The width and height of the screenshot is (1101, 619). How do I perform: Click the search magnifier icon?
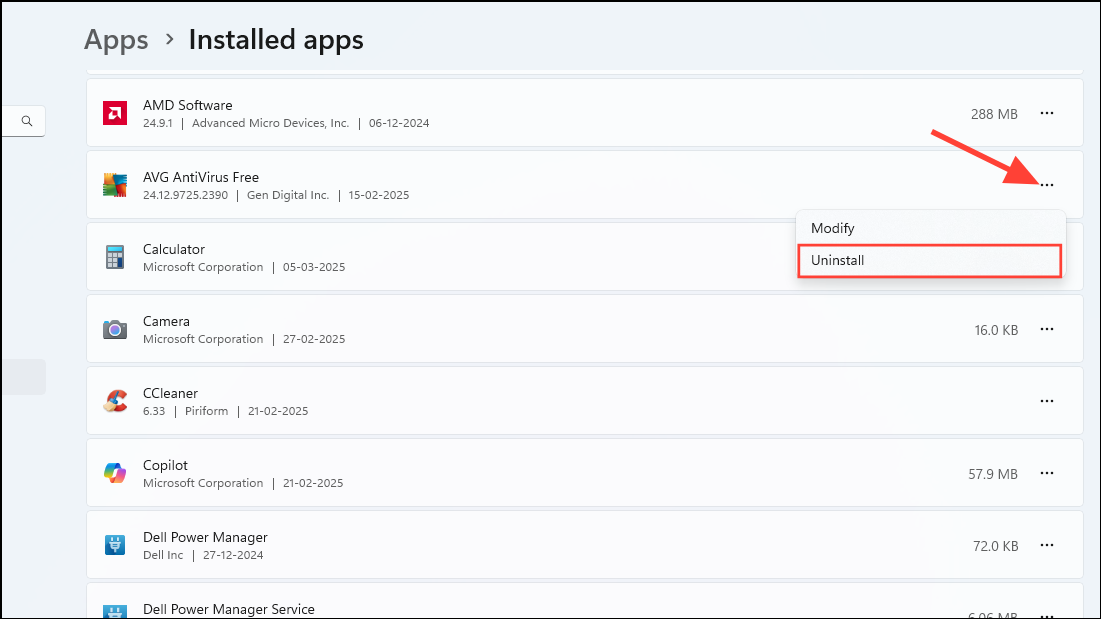(27, 121)
